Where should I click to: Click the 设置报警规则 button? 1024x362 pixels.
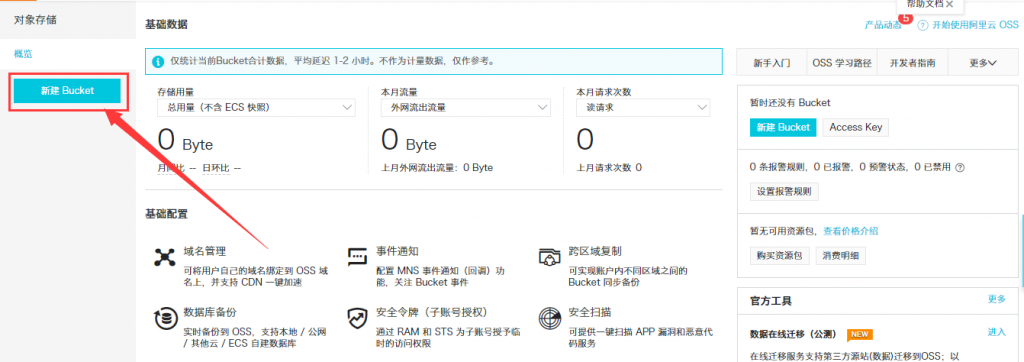[784, 191]
